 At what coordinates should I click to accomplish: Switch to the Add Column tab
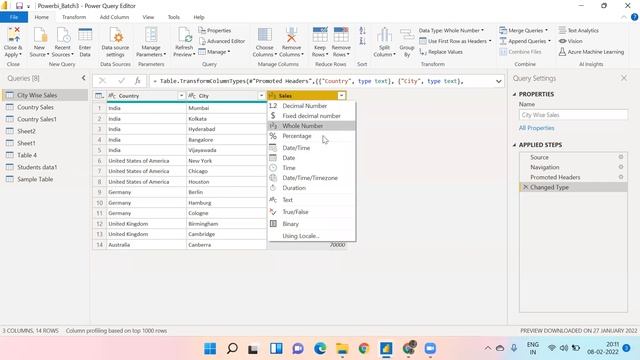pyautogui.click(x=114, y=17)
